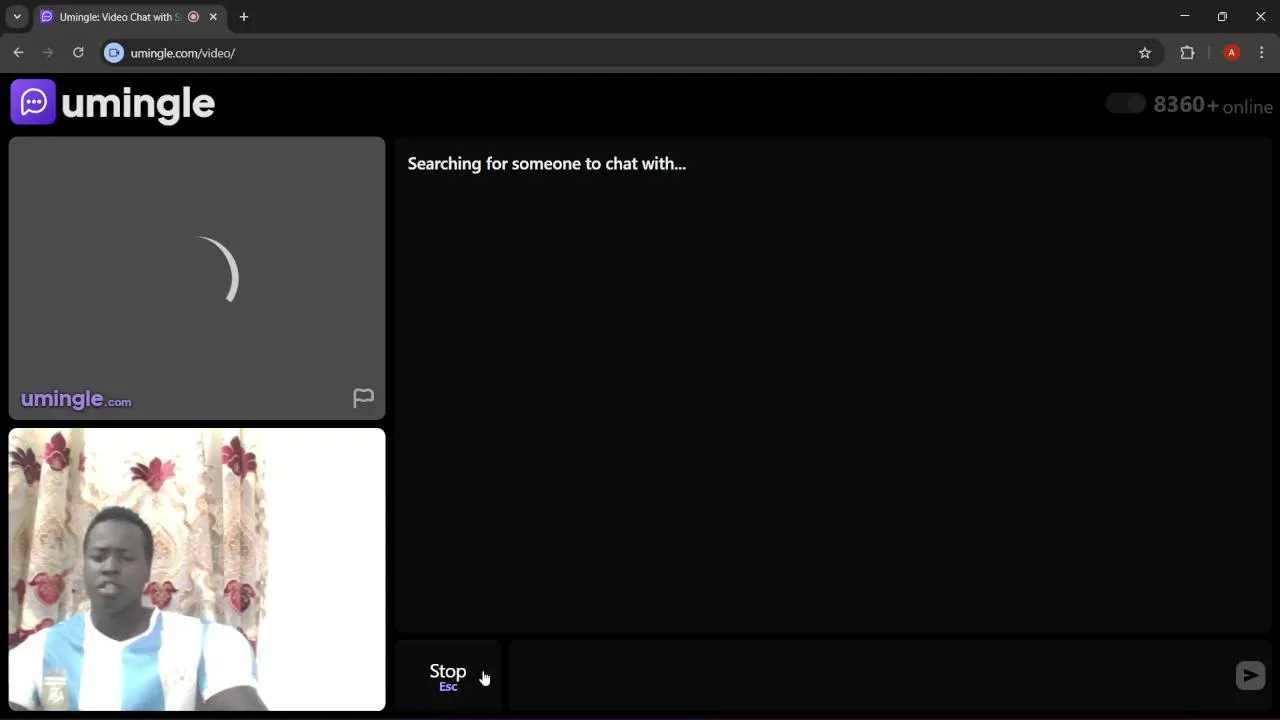Focus the chat message input field
Image resolution: width=1280 pixels, height=720 pixels.
[x=870, y=676]
